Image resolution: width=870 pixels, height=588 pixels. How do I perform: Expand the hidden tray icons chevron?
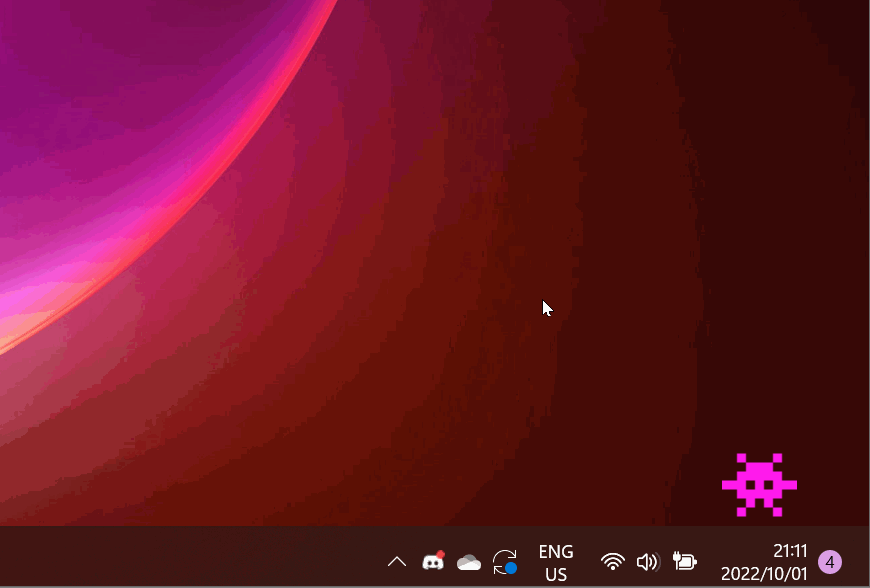(397, 562)
